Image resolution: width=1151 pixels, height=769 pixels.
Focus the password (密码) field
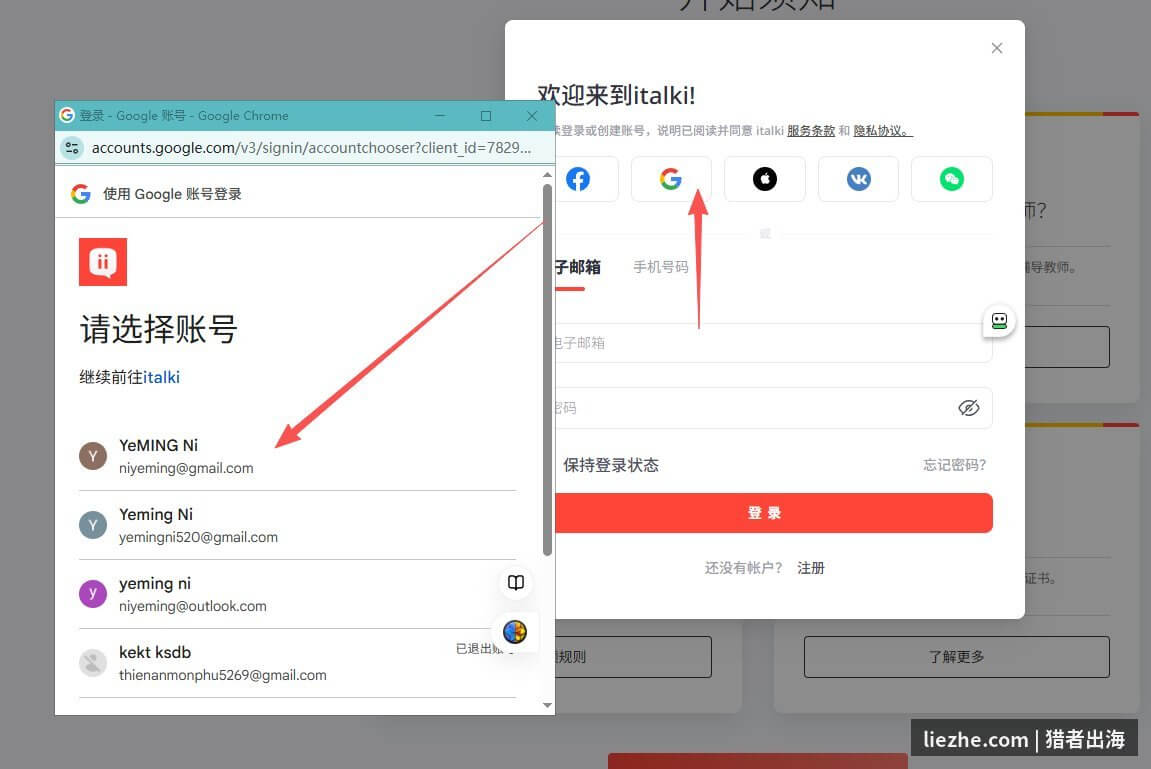774,408
